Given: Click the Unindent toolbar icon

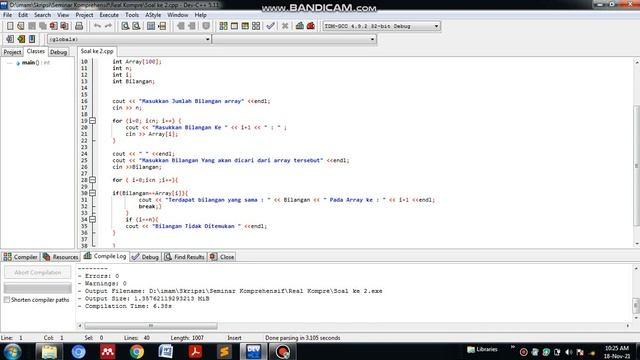Looking at the screenshot, I should 191,26.
